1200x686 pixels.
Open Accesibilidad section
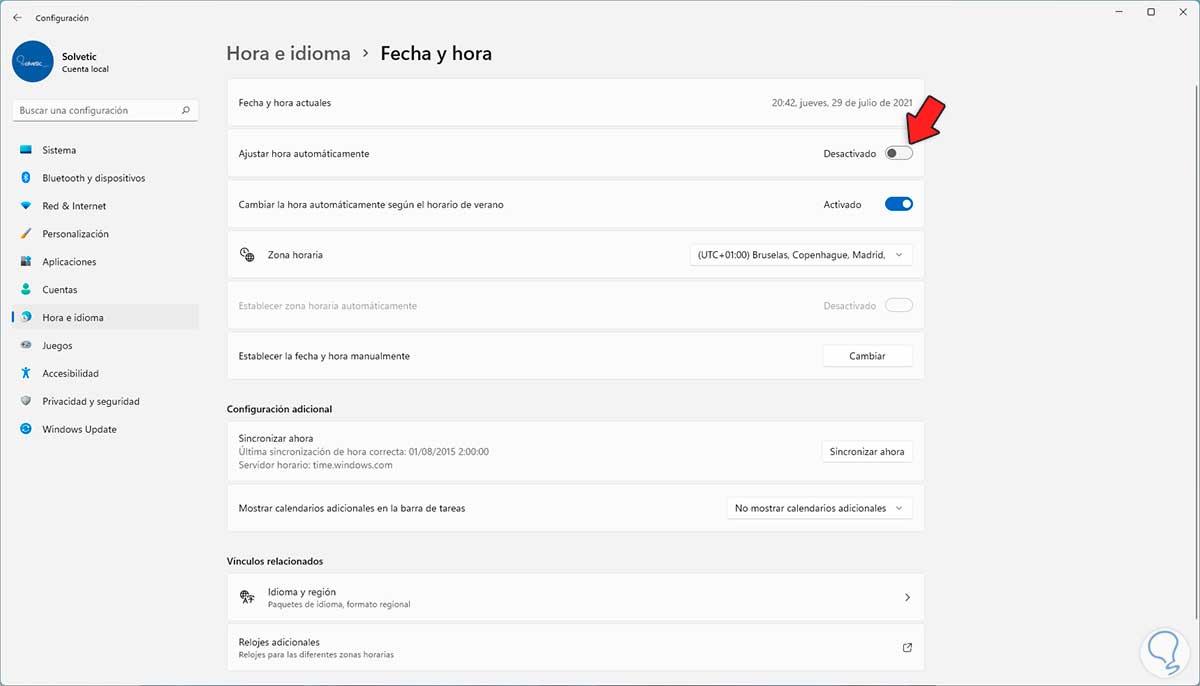[x=105, y=374]
